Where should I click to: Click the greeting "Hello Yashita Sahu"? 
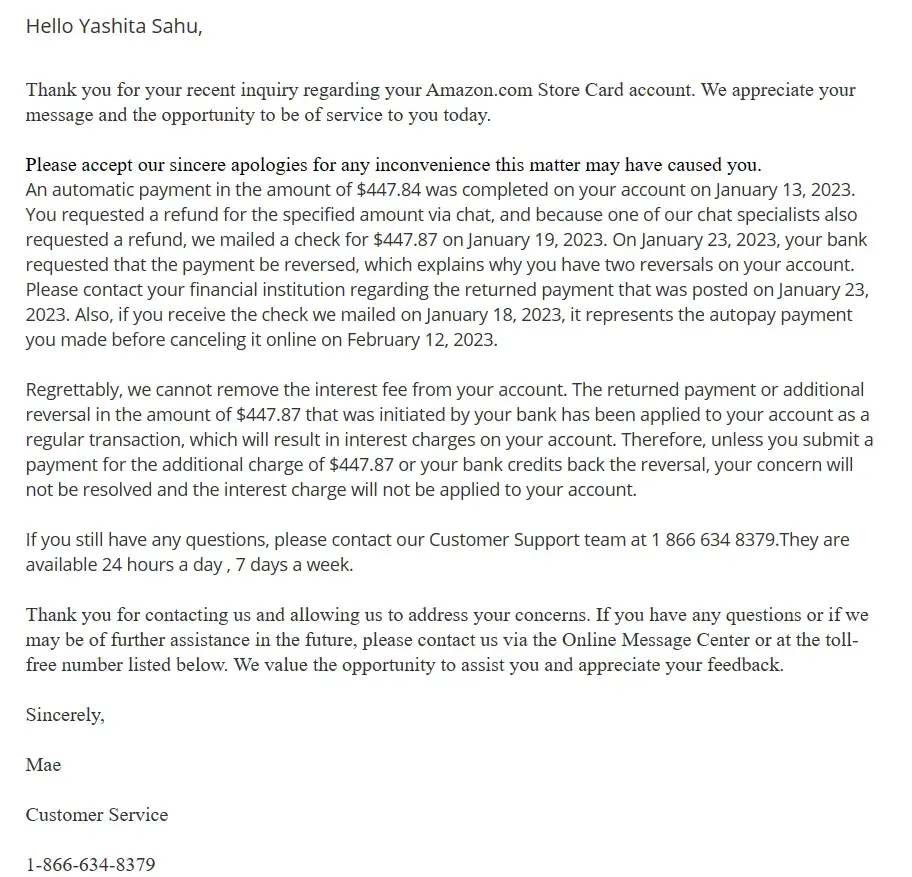click(113, 27)
